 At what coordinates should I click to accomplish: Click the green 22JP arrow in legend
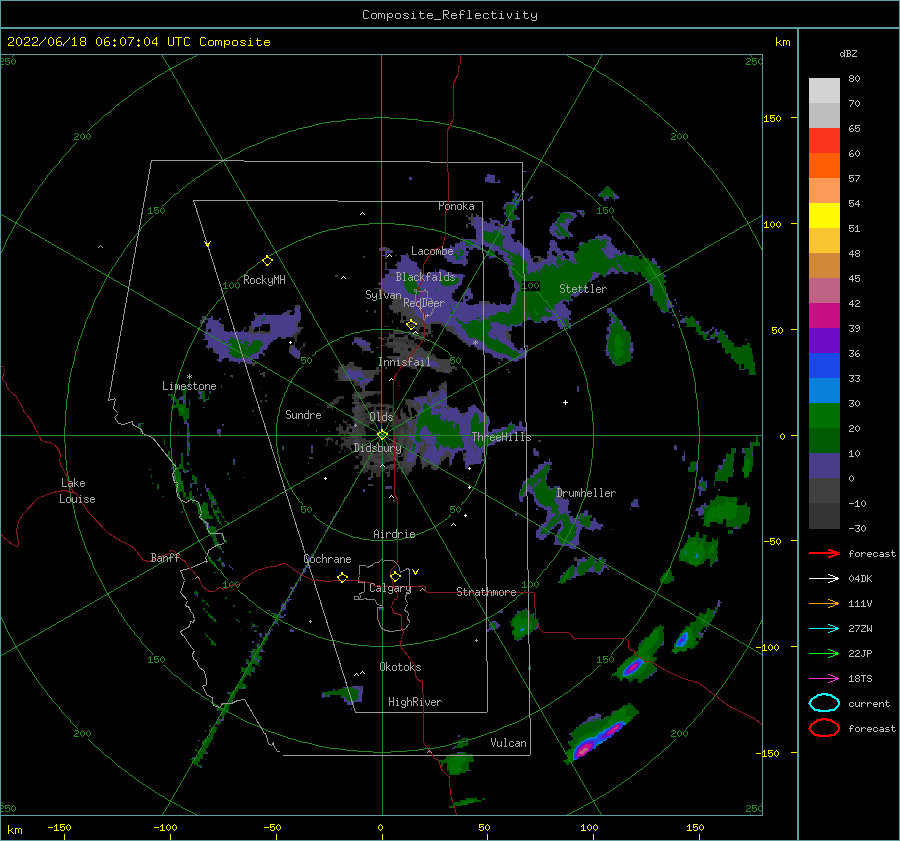point(824,653)
